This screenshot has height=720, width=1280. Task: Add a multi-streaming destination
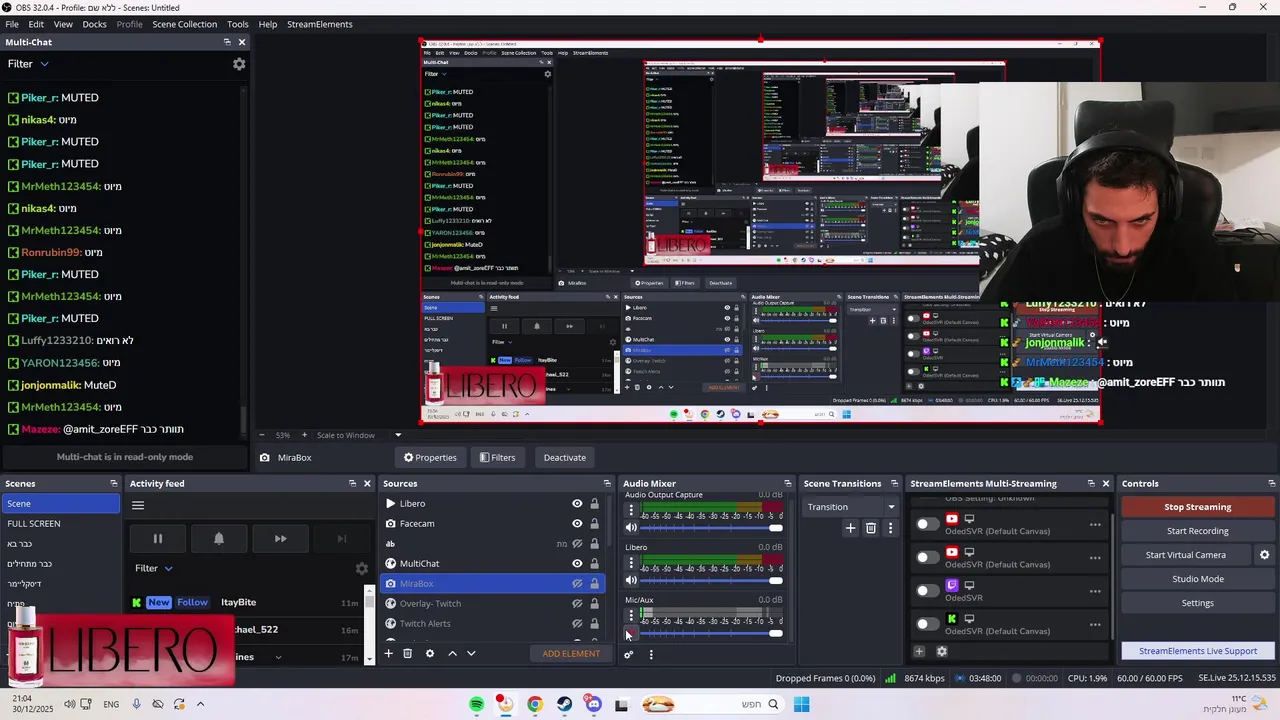point(919,652)
